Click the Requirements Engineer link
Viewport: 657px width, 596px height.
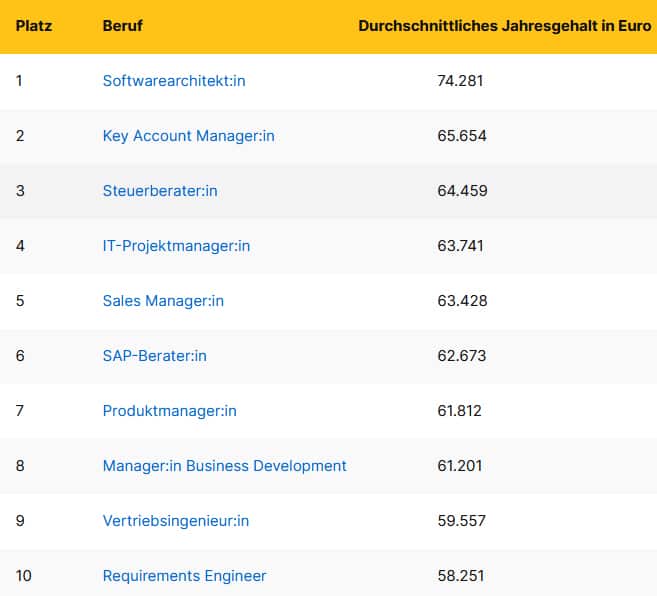[184, 576]
